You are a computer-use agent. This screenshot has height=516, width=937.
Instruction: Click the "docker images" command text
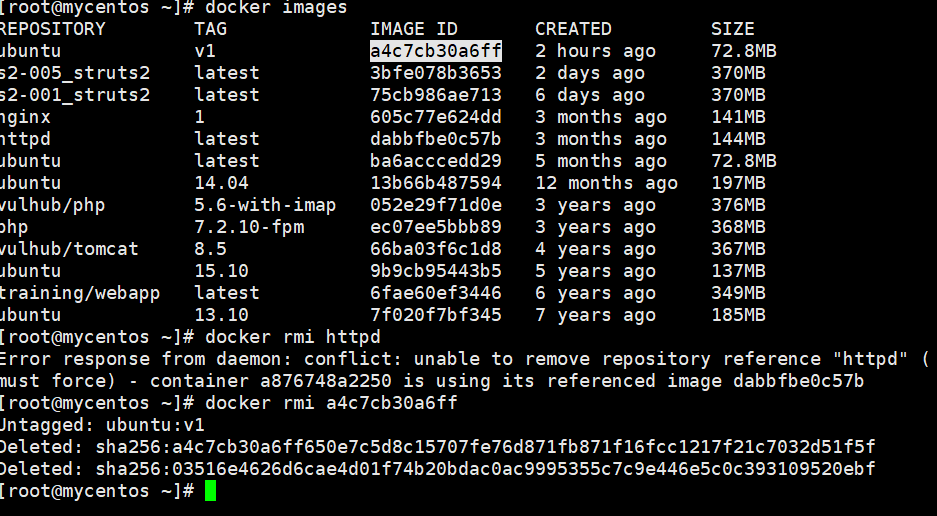(x=276, y=8)
